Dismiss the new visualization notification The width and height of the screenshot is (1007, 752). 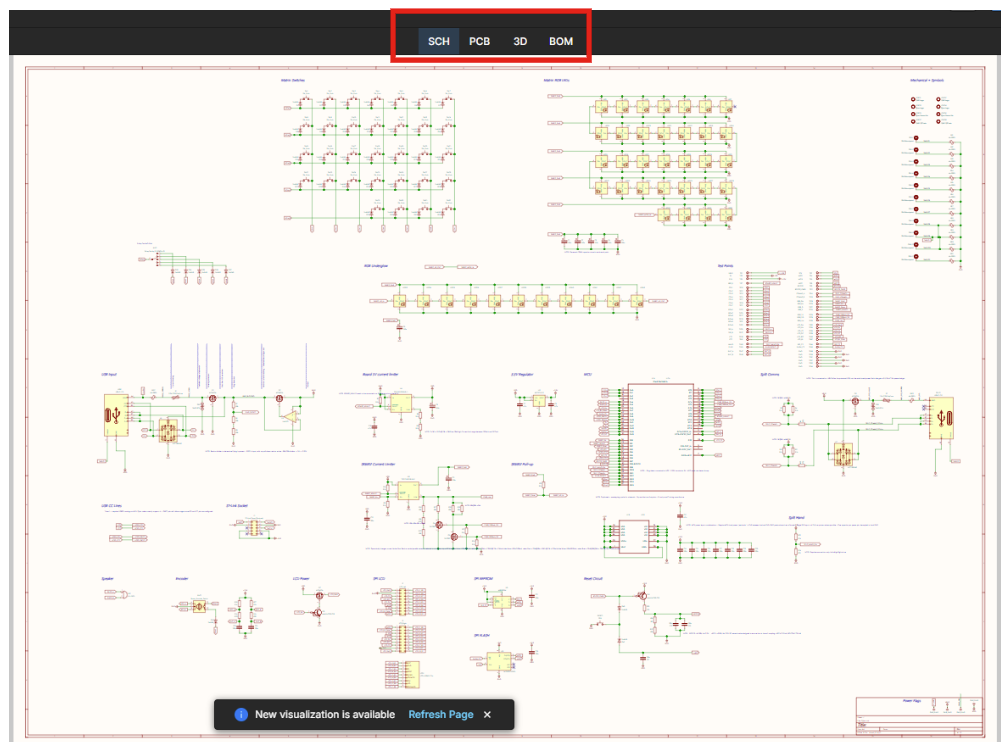point(487,715)
